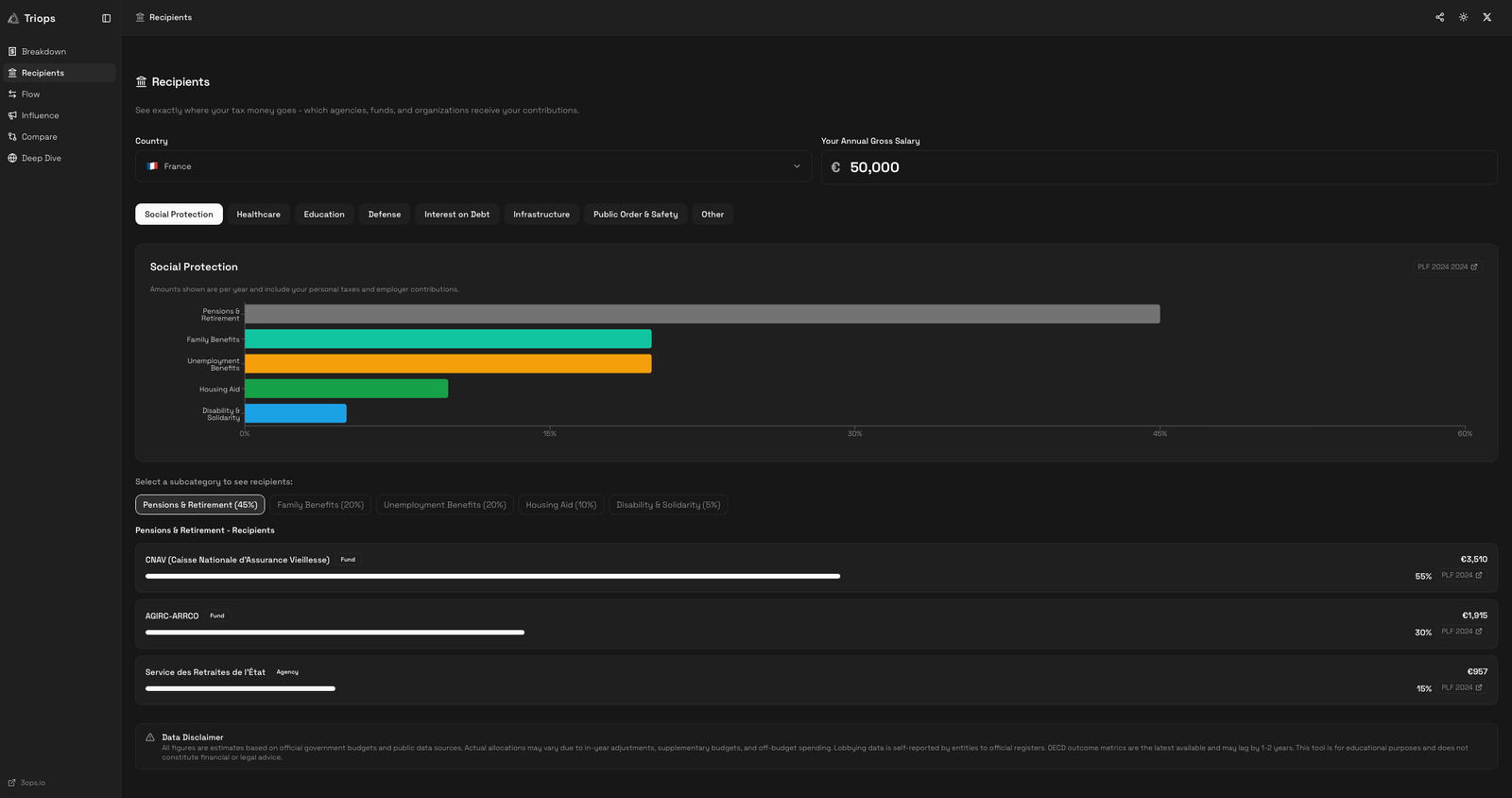Go to Flow page in sidebar
This screenshot has height=798, width=1512.
click(x=30, y=95)
